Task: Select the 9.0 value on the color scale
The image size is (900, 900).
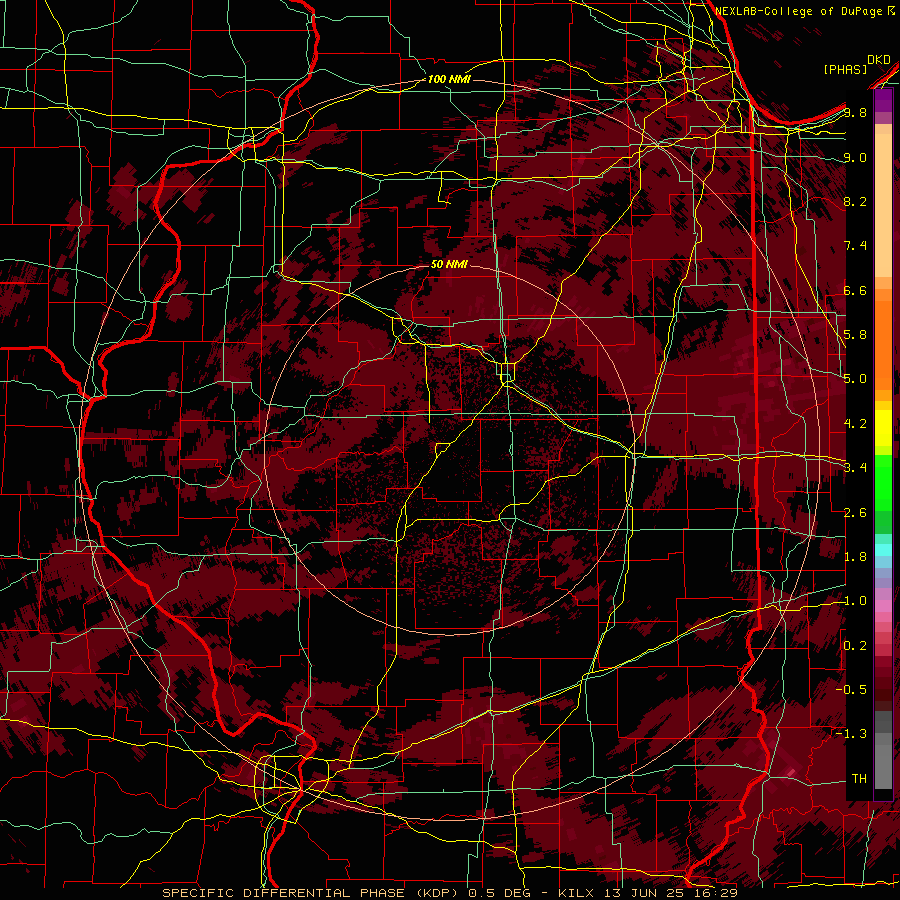Action: 855,157
